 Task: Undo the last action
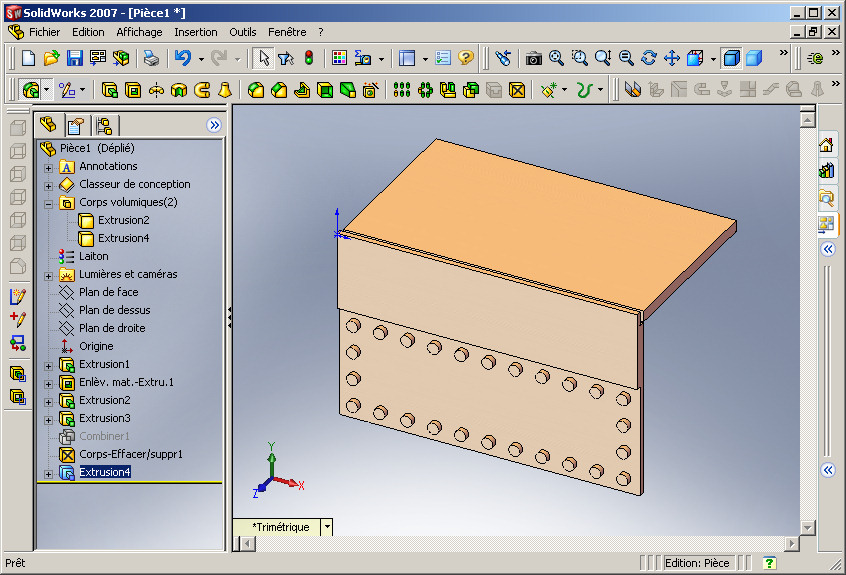coord(183,58)
